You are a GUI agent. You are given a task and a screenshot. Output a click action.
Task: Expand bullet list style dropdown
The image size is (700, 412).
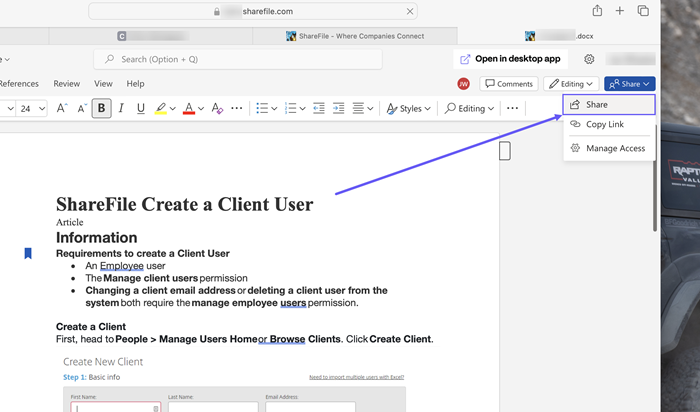tap(274, 108)
